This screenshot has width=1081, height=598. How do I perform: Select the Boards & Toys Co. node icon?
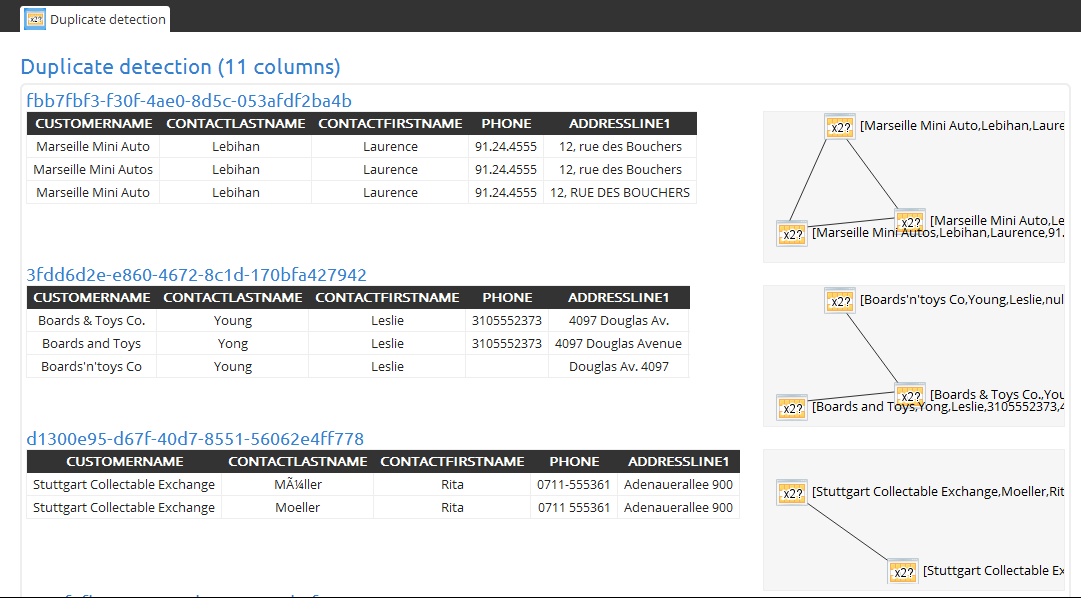click(910, 395)
